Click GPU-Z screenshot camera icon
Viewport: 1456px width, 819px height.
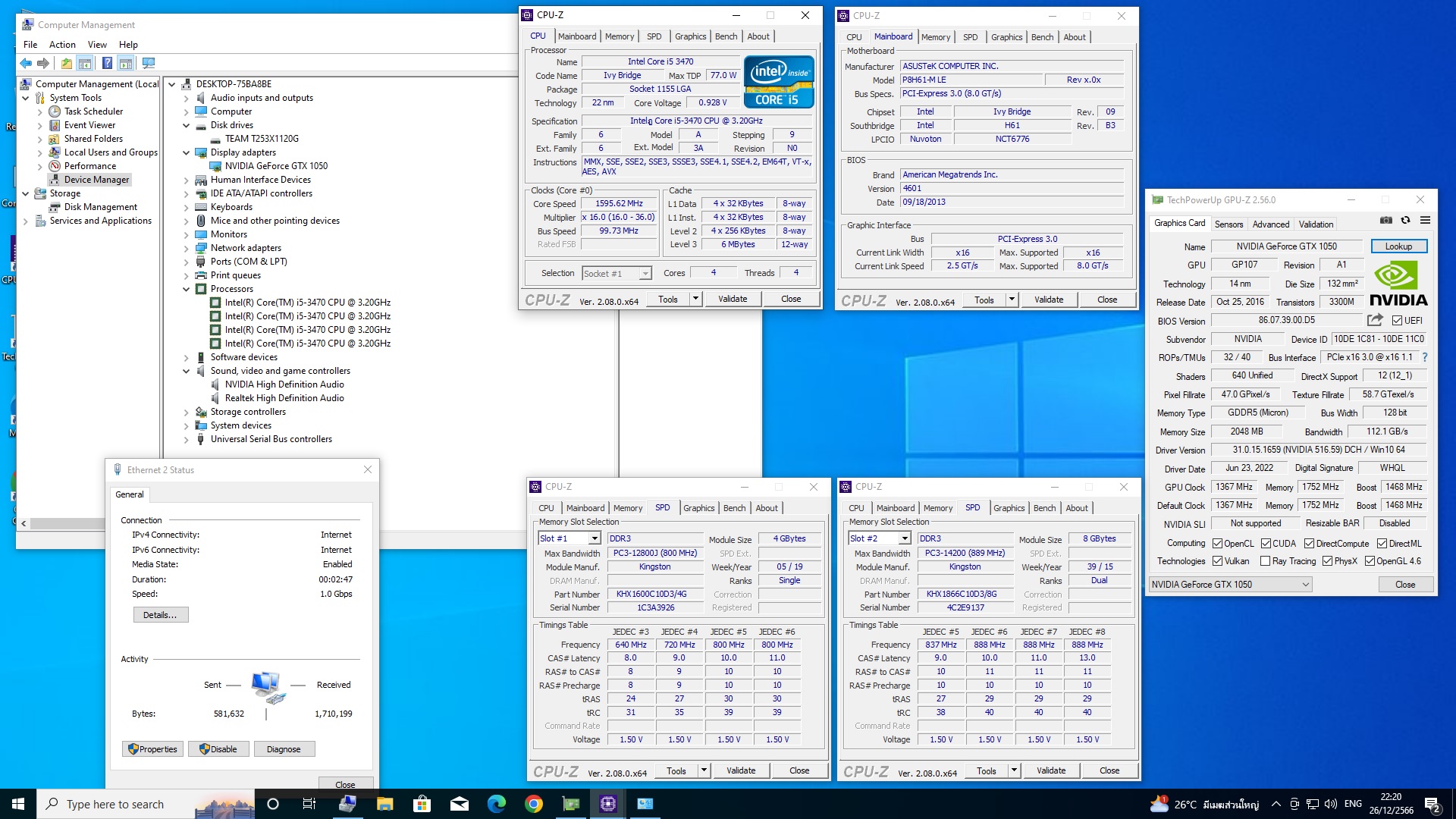point(1386,221)
